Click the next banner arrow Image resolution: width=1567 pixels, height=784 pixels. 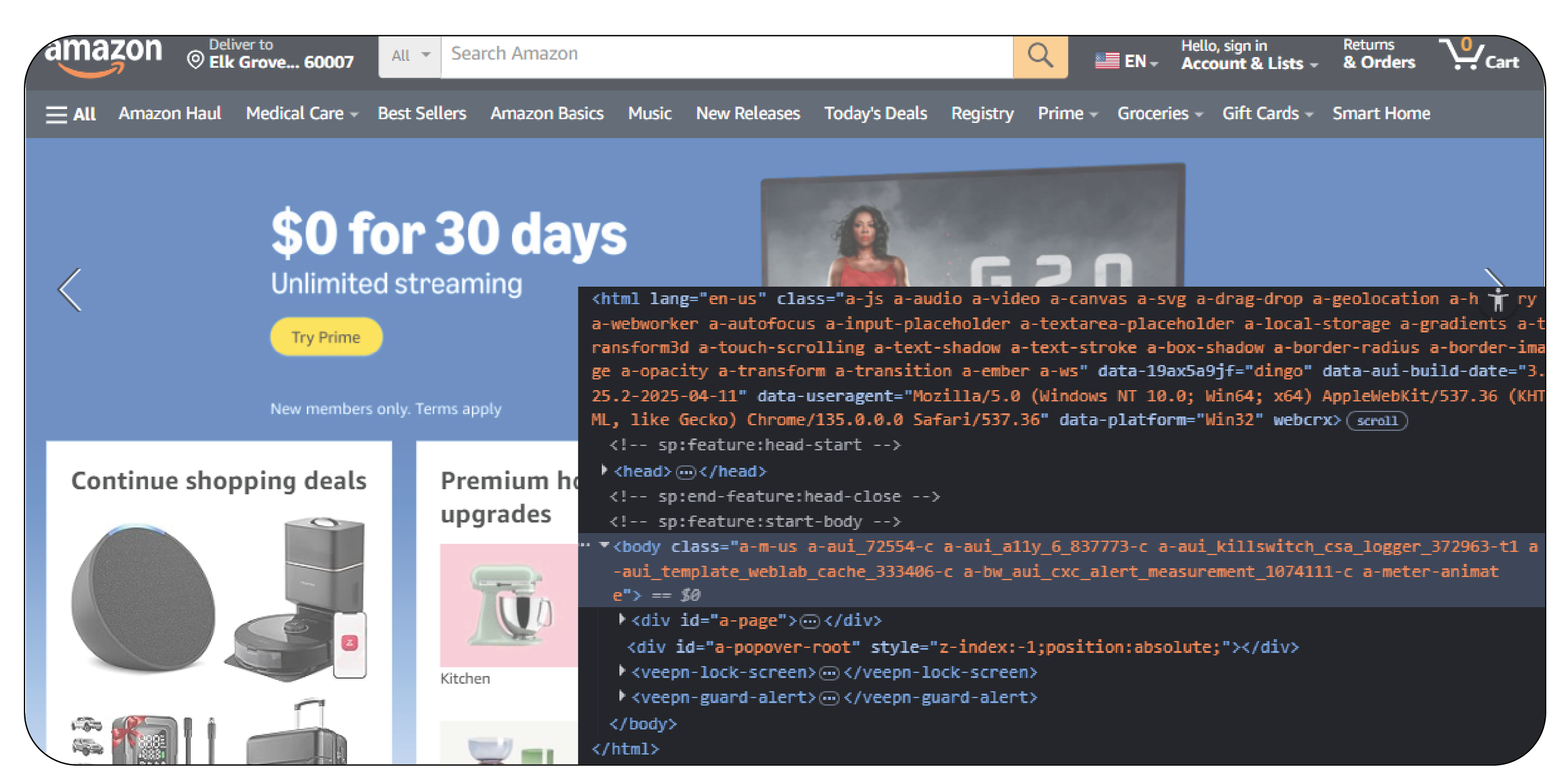[x=1494, y=278]
